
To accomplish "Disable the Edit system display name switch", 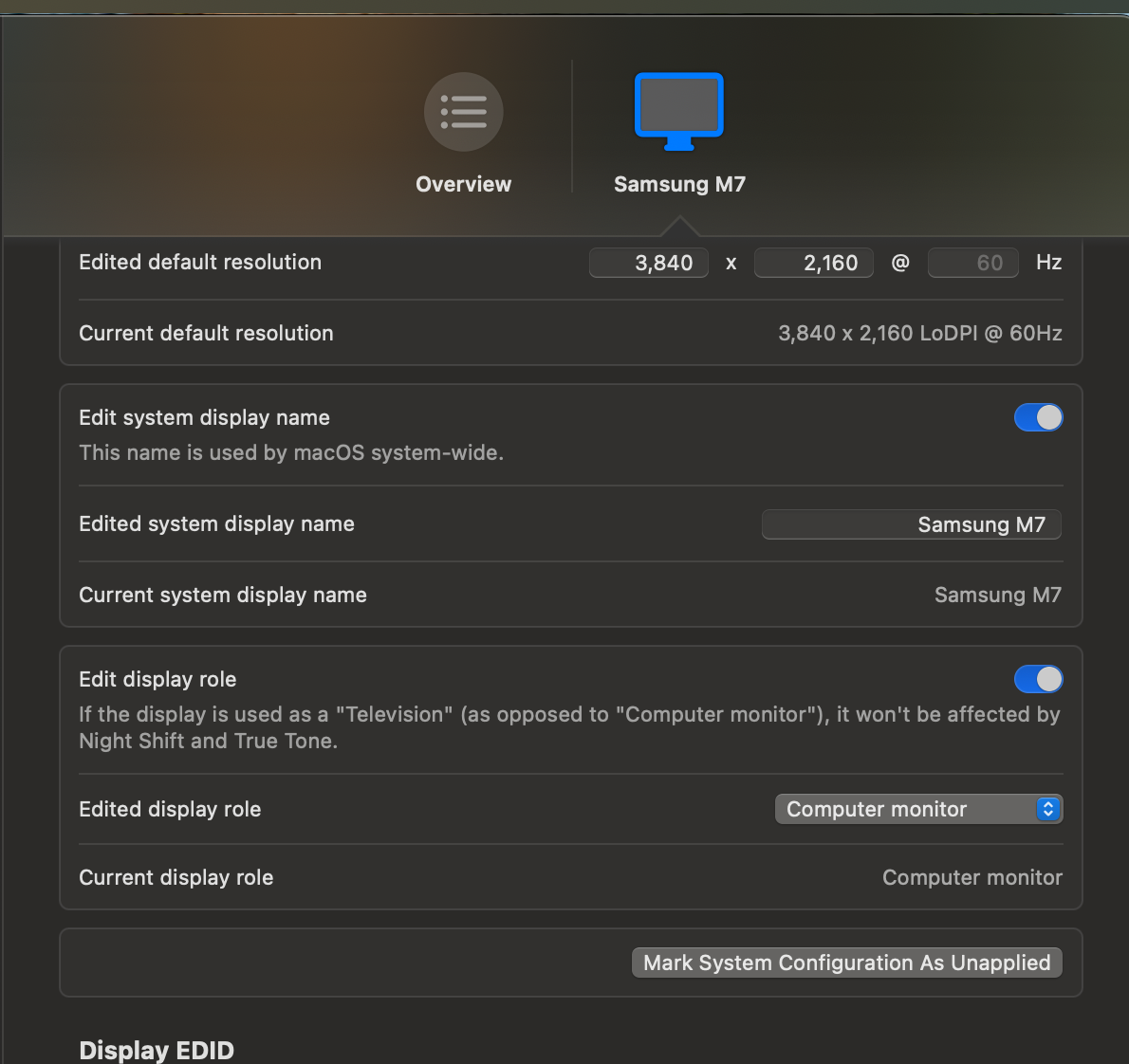I will (1038, 417).
